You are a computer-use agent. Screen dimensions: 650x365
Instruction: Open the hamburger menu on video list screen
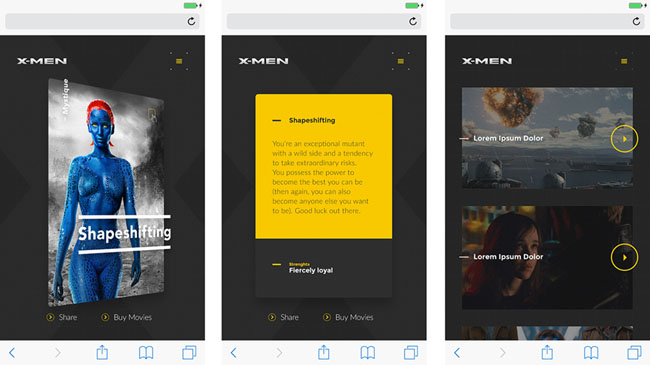point(624,61)
